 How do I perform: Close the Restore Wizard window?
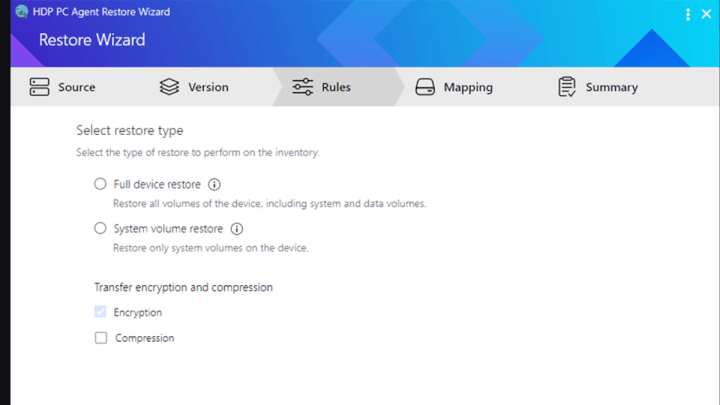click(707, 14)
